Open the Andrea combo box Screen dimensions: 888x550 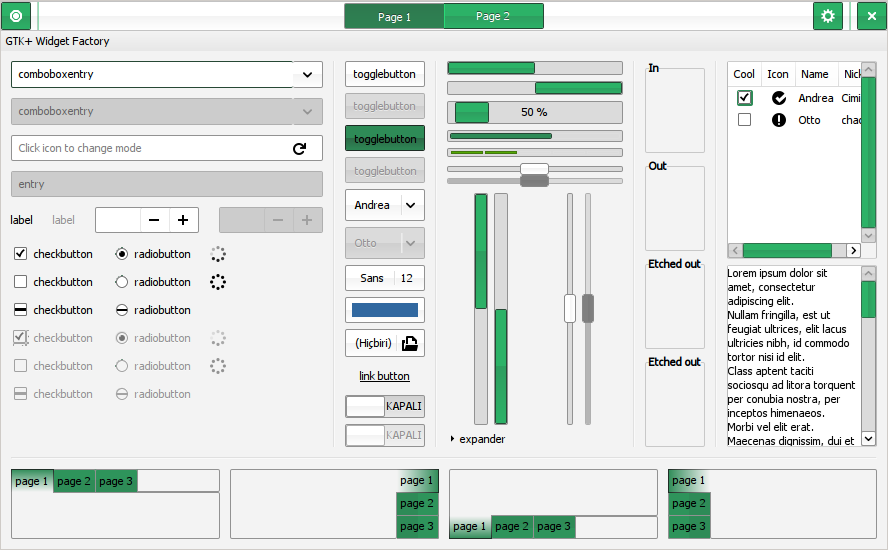385,205
